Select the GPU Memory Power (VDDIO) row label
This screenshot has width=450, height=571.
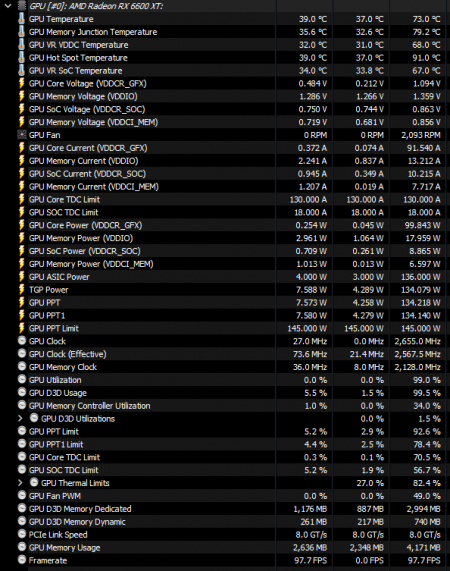[x=81, y=239]
